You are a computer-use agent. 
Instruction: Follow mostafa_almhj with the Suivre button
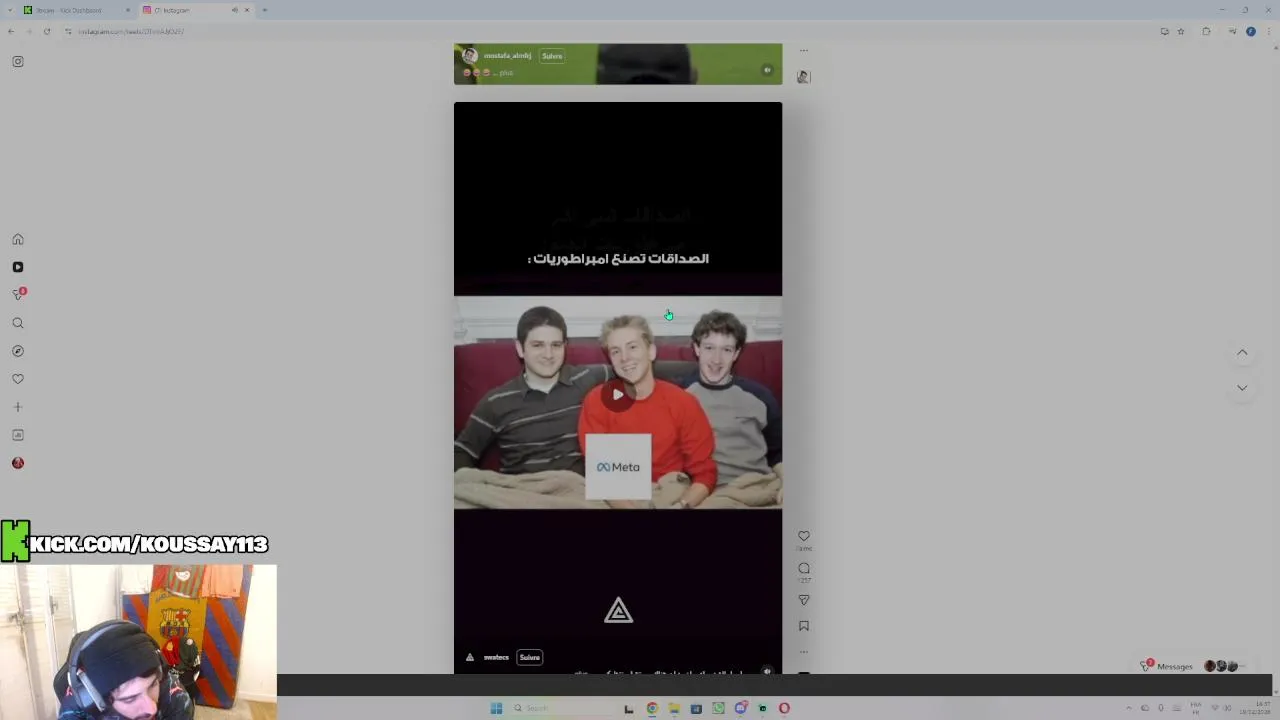(x=552, y=56)
